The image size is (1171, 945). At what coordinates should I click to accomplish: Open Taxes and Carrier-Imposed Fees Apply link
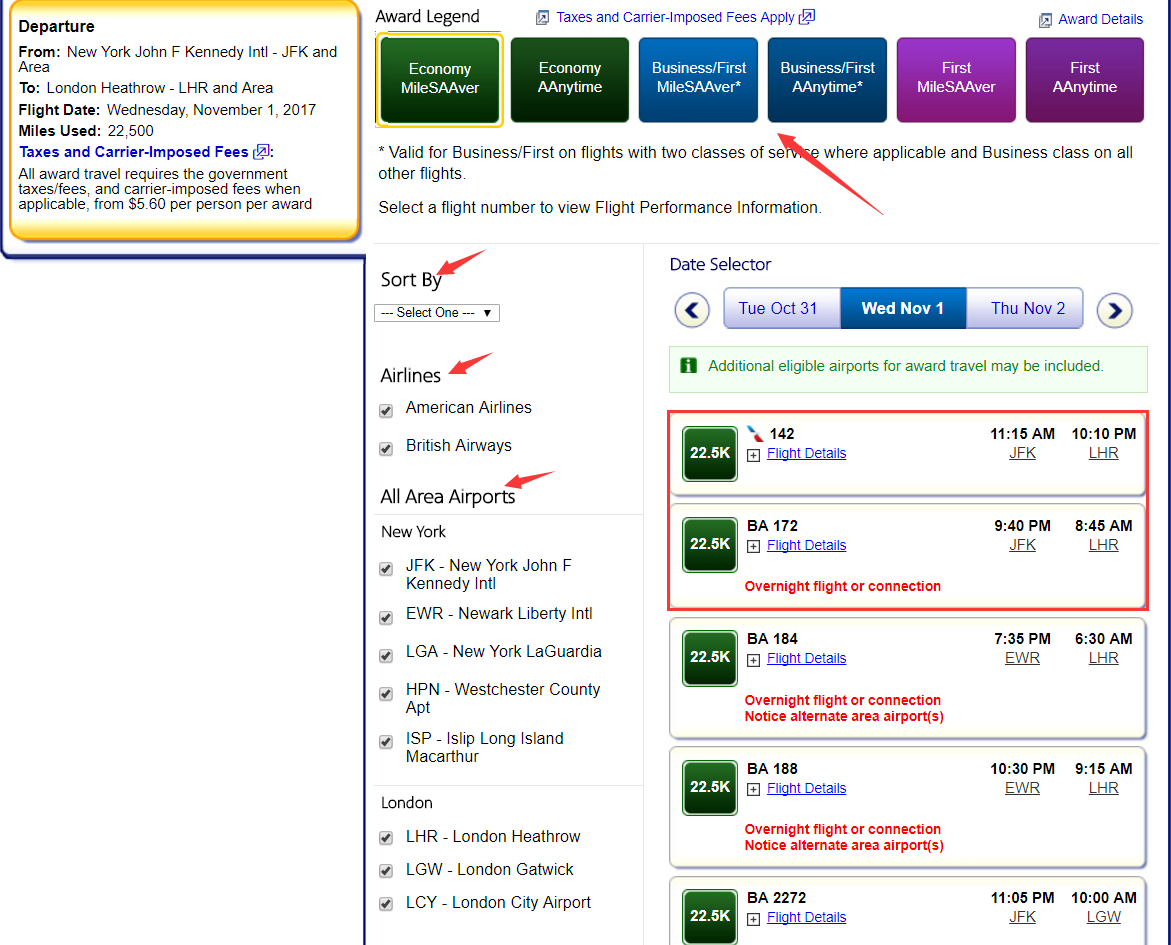tap(675, 17)
